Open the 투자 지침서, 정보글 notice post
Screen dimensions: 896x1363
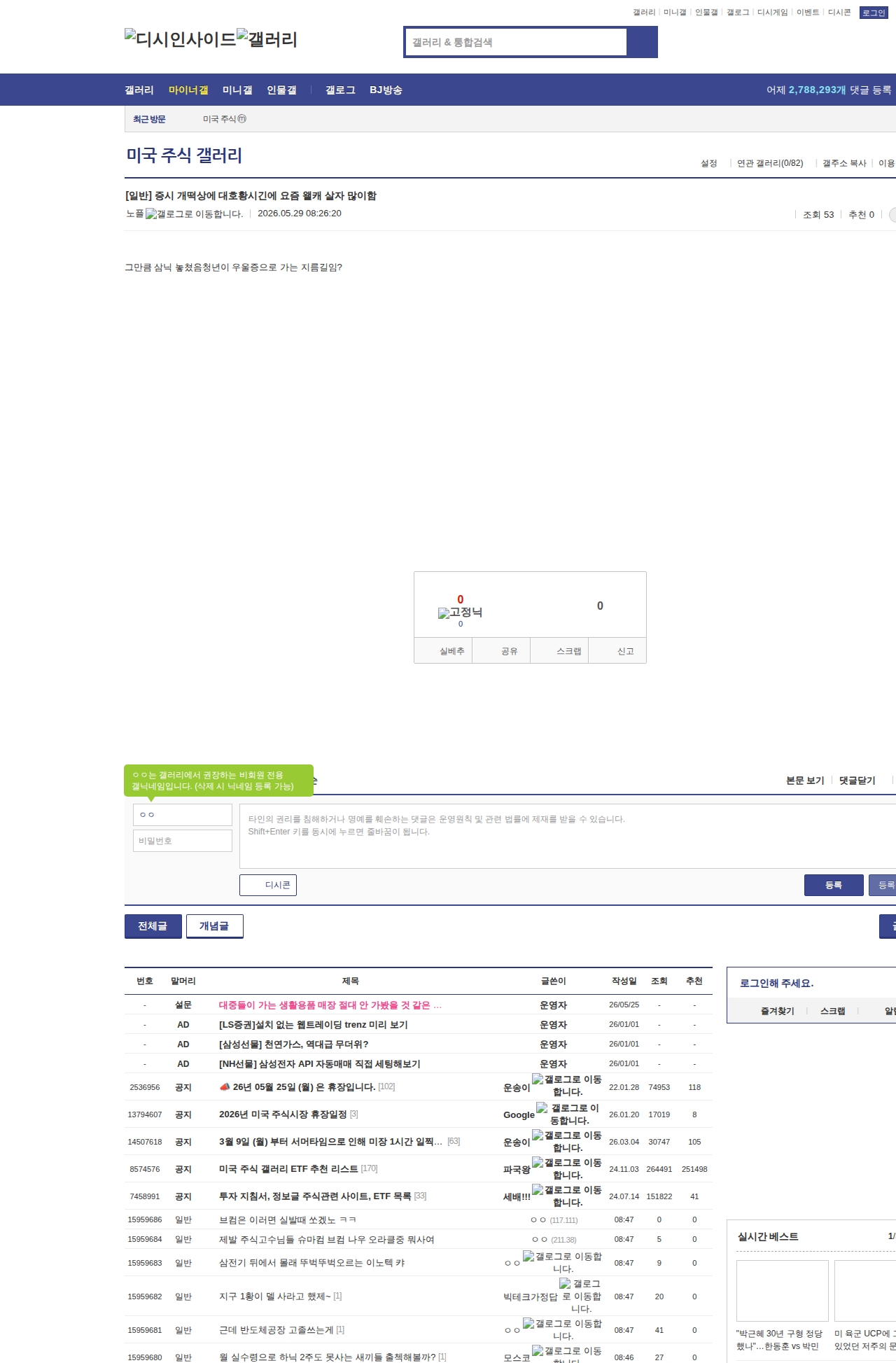315,1196
